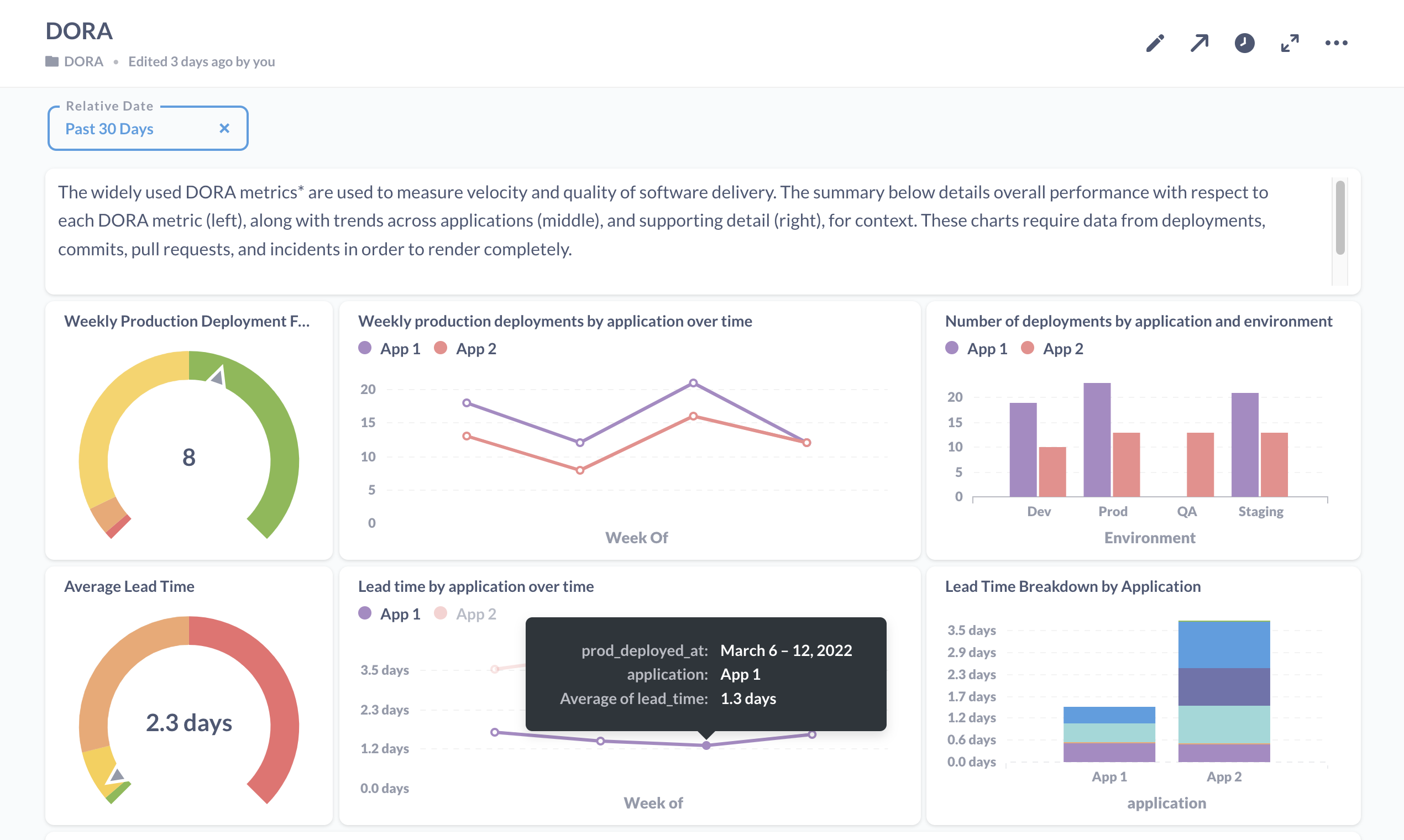Image resolution: width=1404 pixels, height=840 pixels.
Task: Open the three-dot more options menu
Action: pyautogui.click(x=1336, y=43)
